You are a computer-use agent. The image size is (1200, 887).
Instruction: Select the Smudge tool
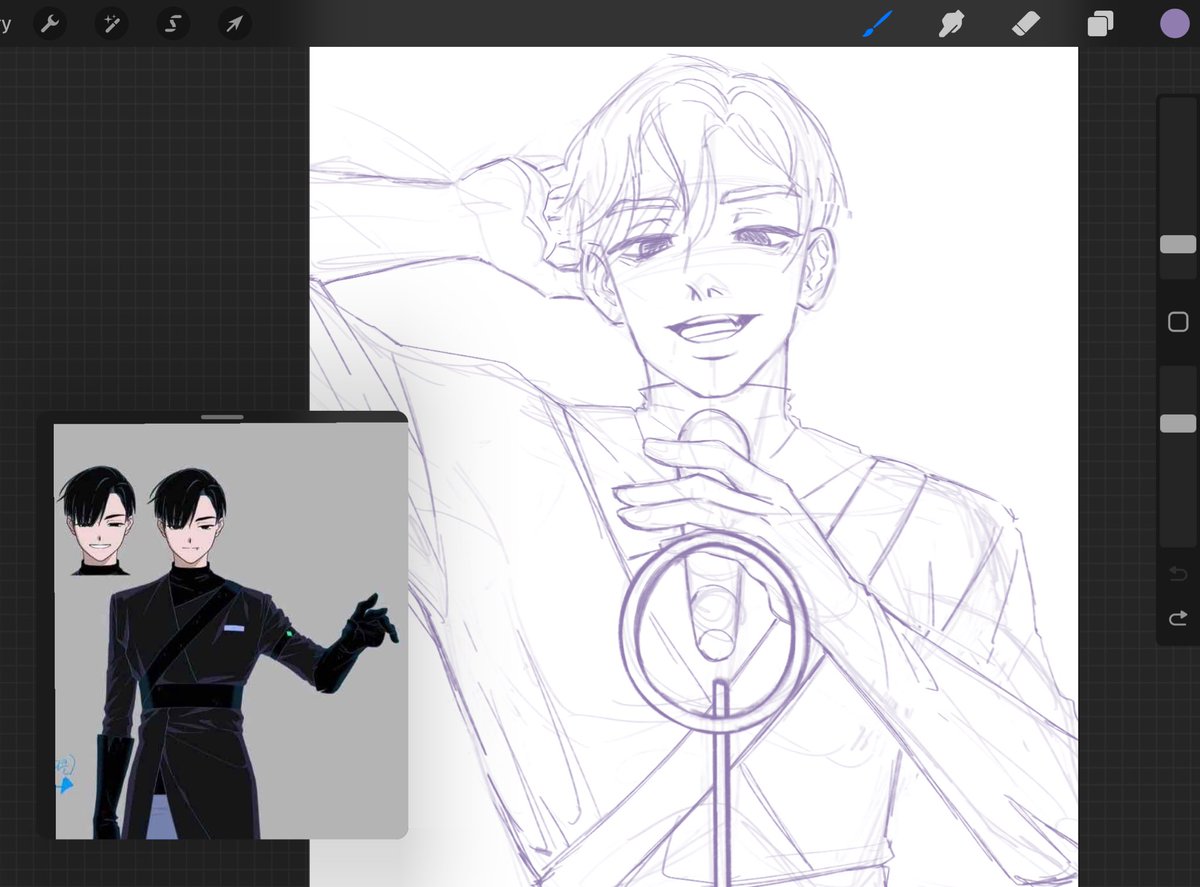click(x=950, y=23)
